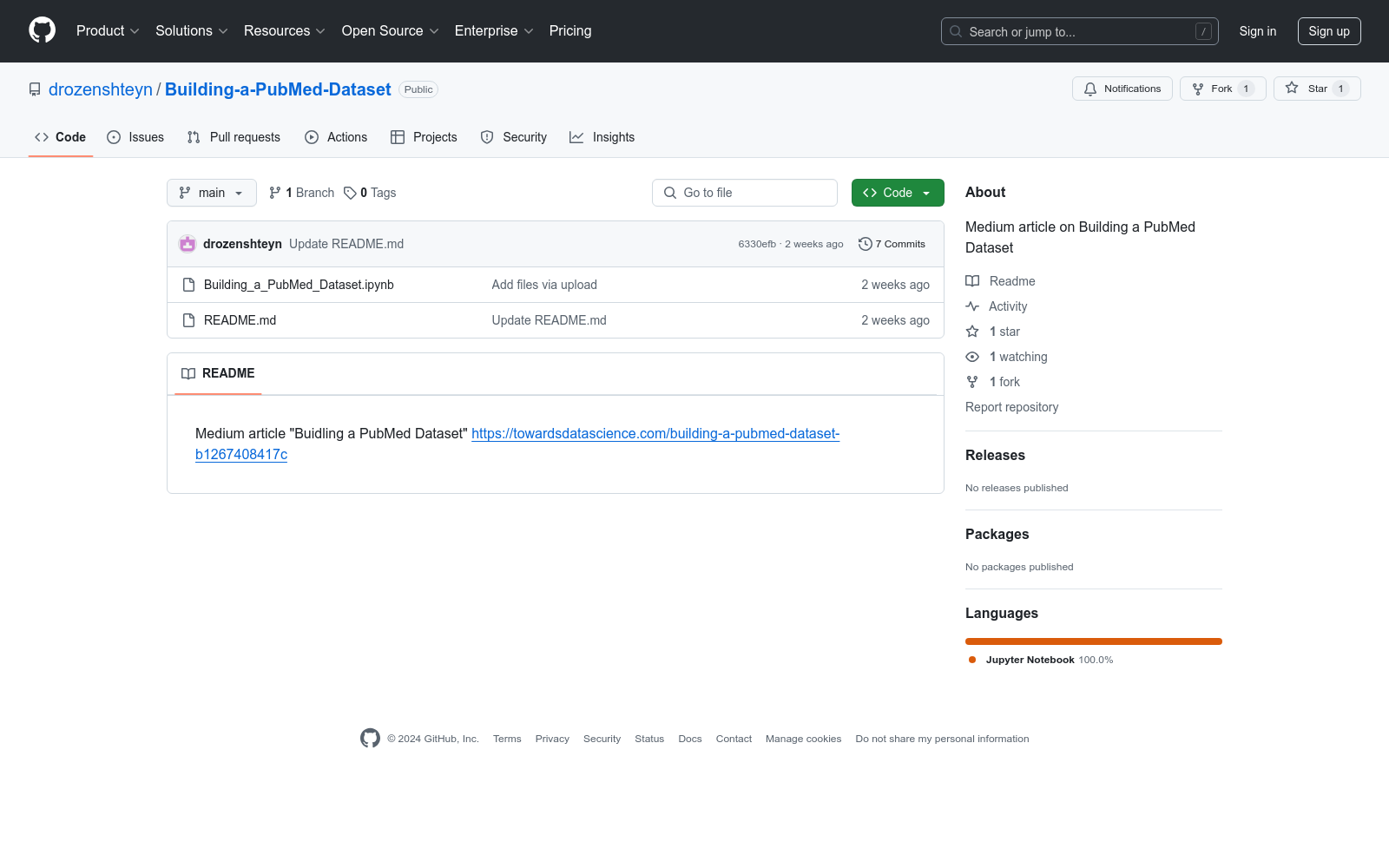Open the green Code dropdown button
Image resolution: width=1389 pixels, height=868 pixels.
898,193
